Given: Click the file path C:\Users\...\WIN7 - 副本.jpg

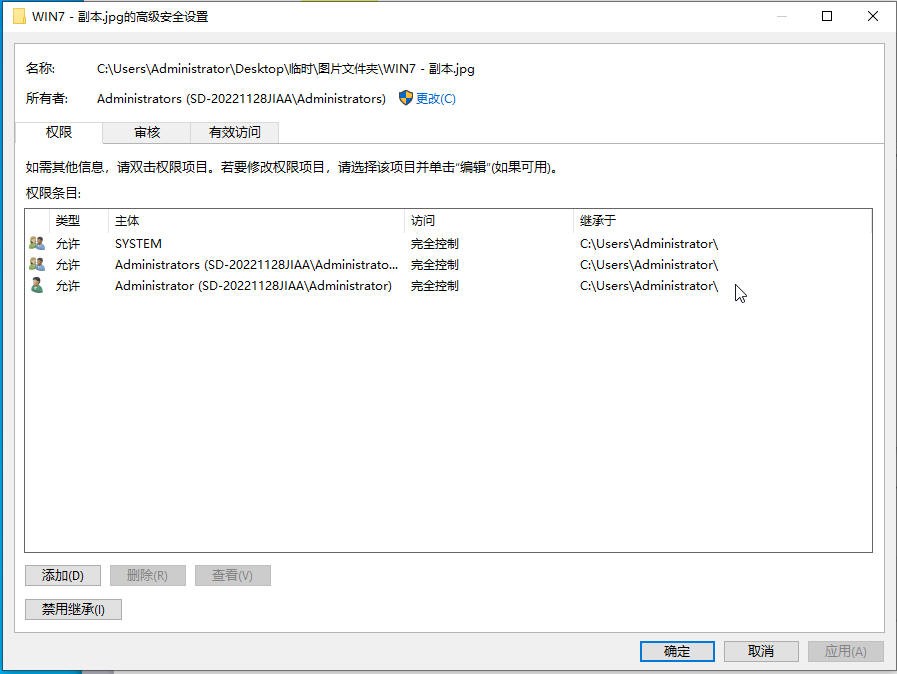Looking at the screenshot, I should click(x=285, y=69).
